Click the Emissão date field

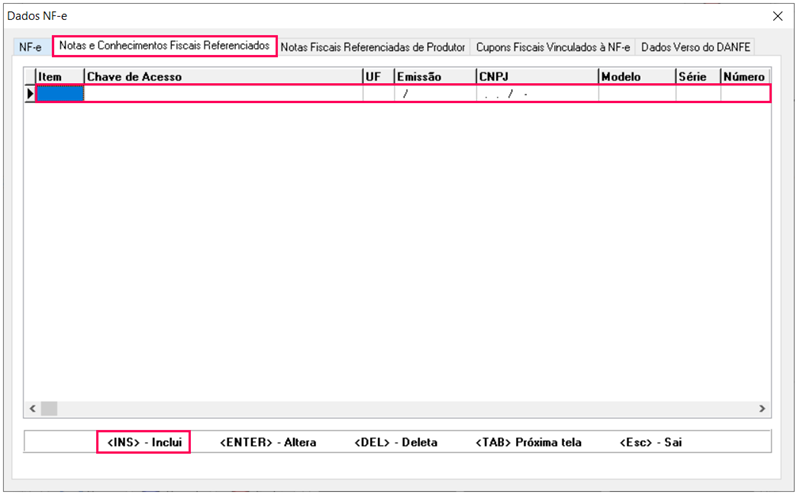click(434, 94)
